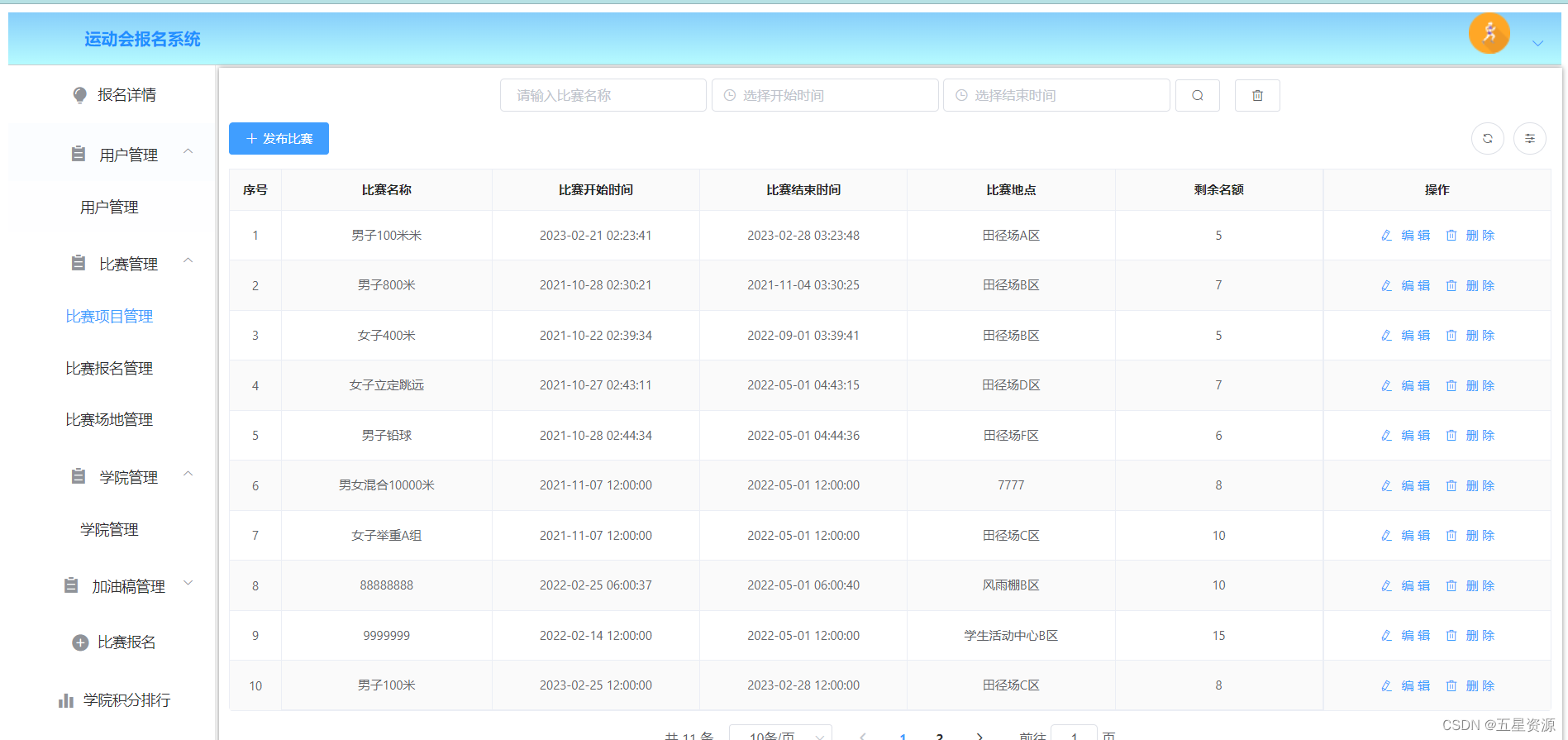Click the cell 风雨棚B区
This screenshot has height=740, width=1568.
[x=1011, y=585]
